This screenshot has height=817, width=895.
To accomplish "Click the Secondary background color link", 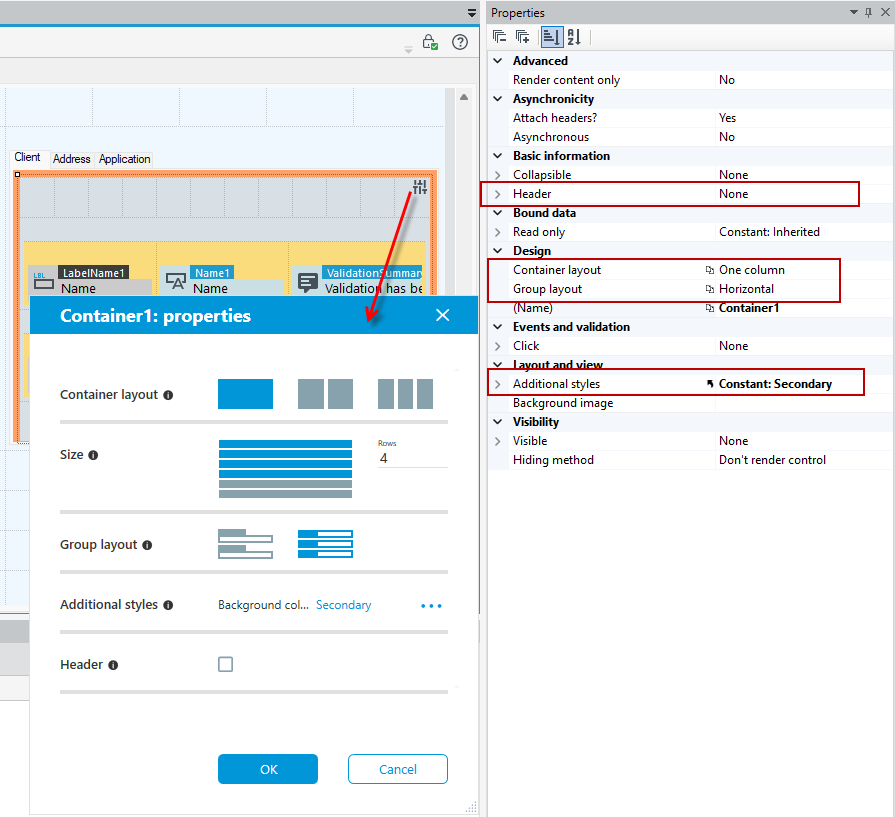I will (344, 605).
